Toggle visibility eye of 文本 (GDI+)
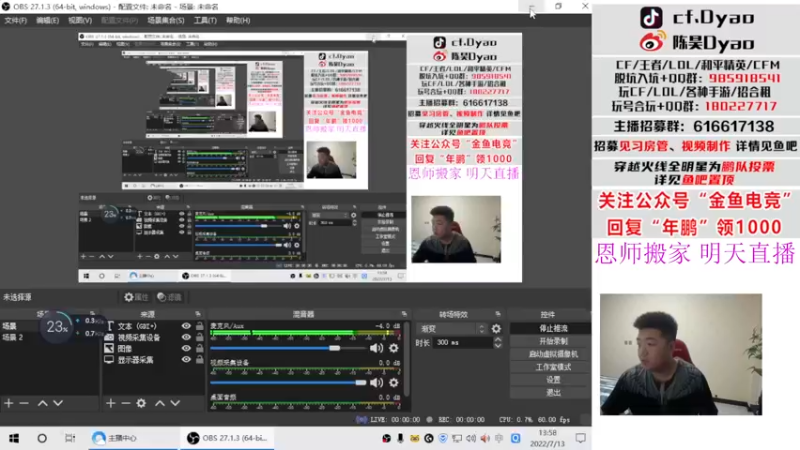Image resolution: width=800 pixels, height=450 pixels. 186,326
